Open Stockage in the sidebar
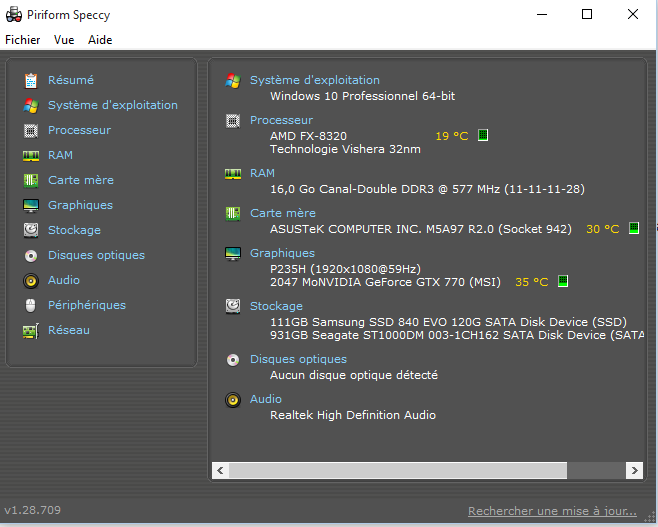658x527 pixels. [75, 230]
